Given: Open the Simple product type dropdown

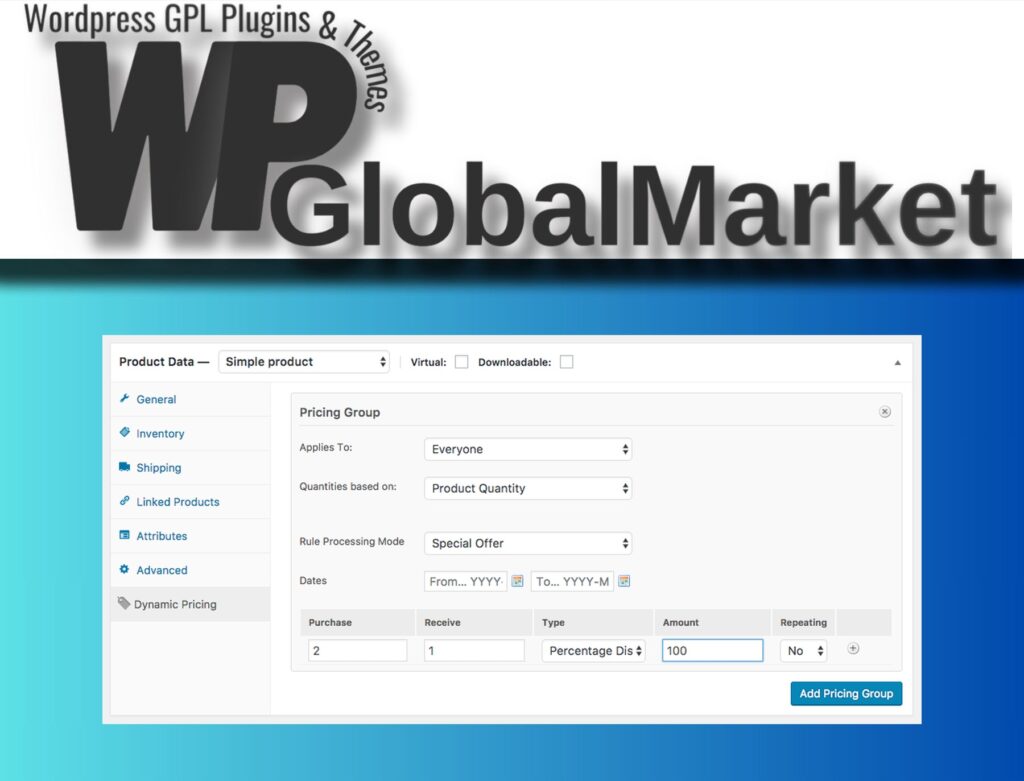Looking at the screenshot, I should click(304, 362).
